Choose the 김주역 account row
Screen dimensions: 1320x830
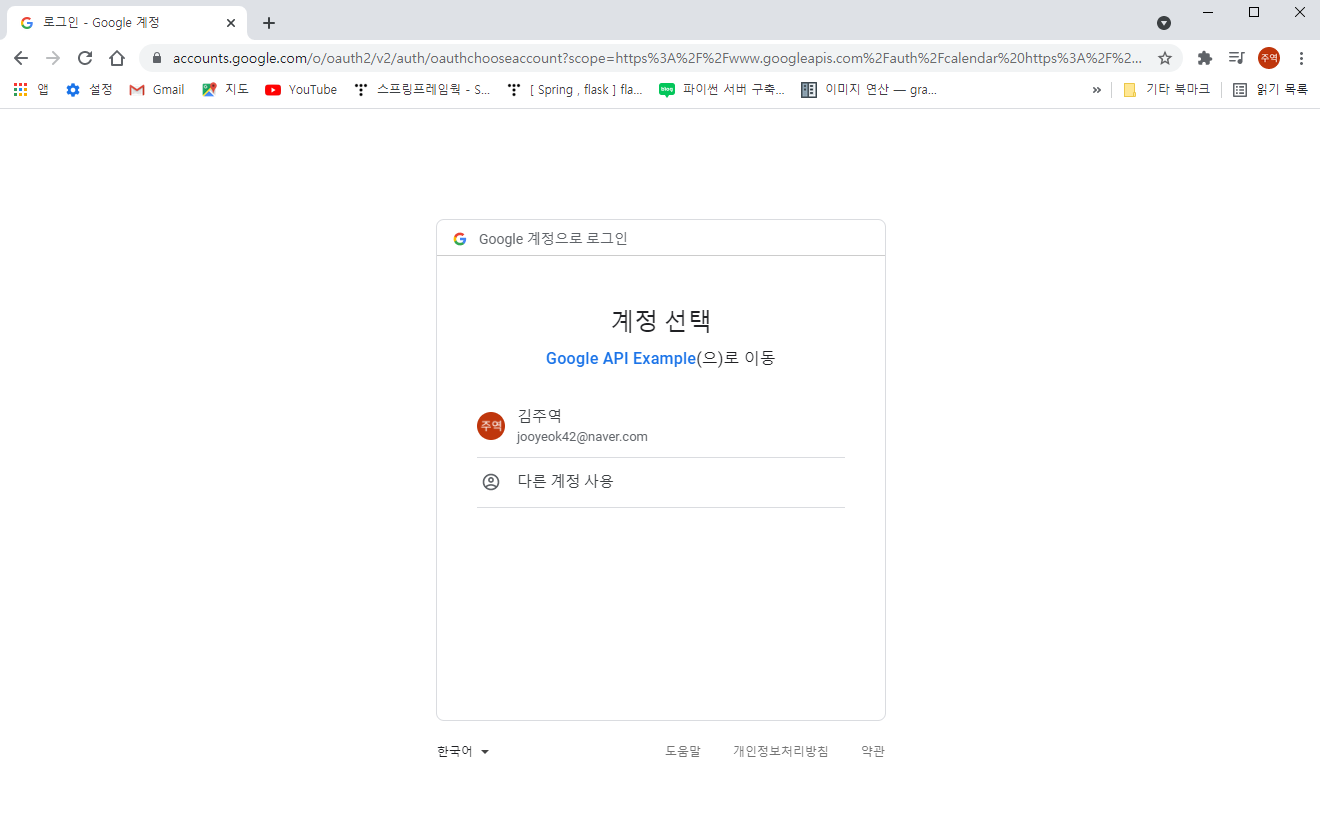(x=661, y=425)
